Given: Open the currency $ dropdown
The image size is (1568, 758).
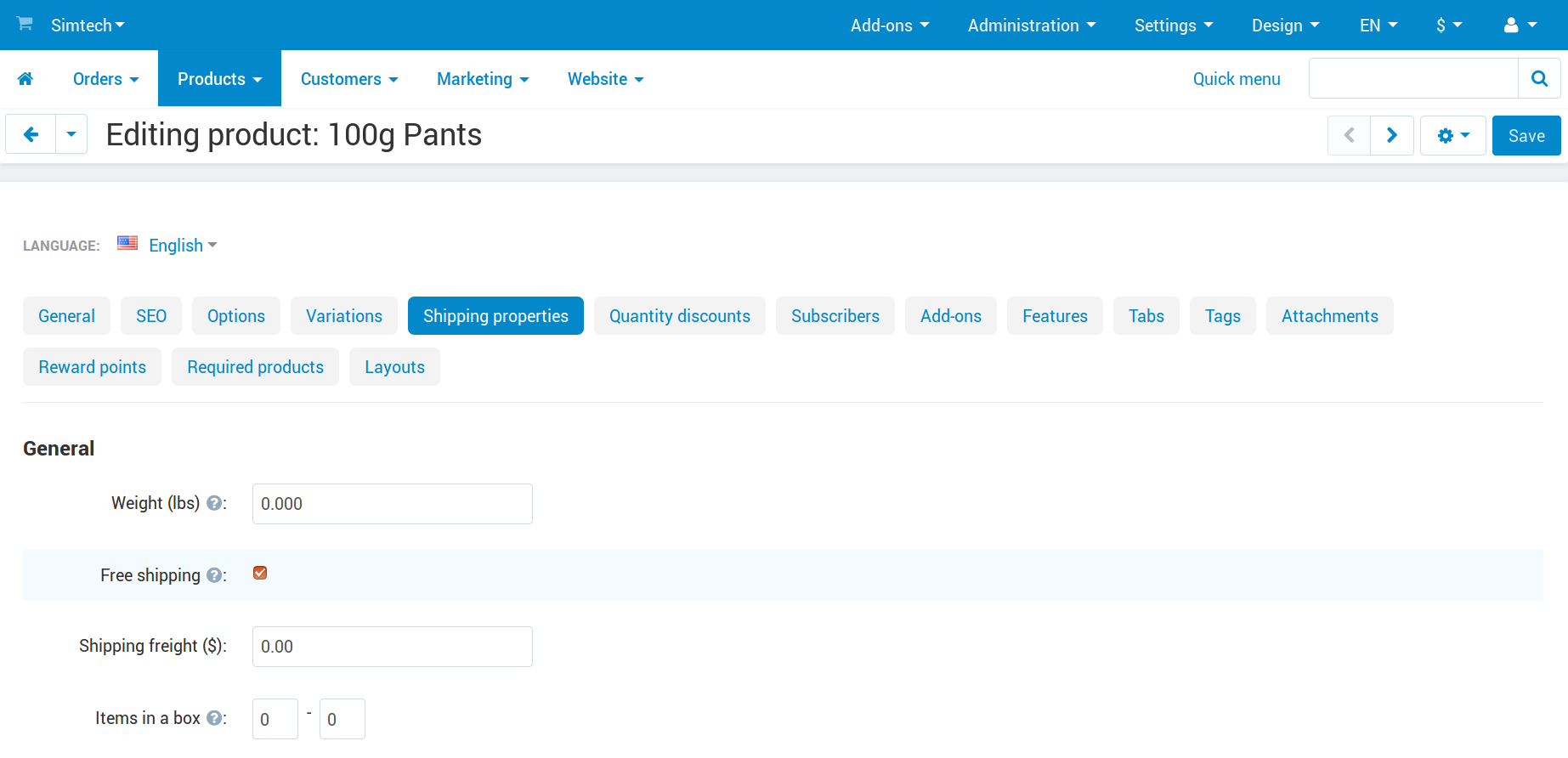Looking at the screenshot, I should coord(1449,25).
